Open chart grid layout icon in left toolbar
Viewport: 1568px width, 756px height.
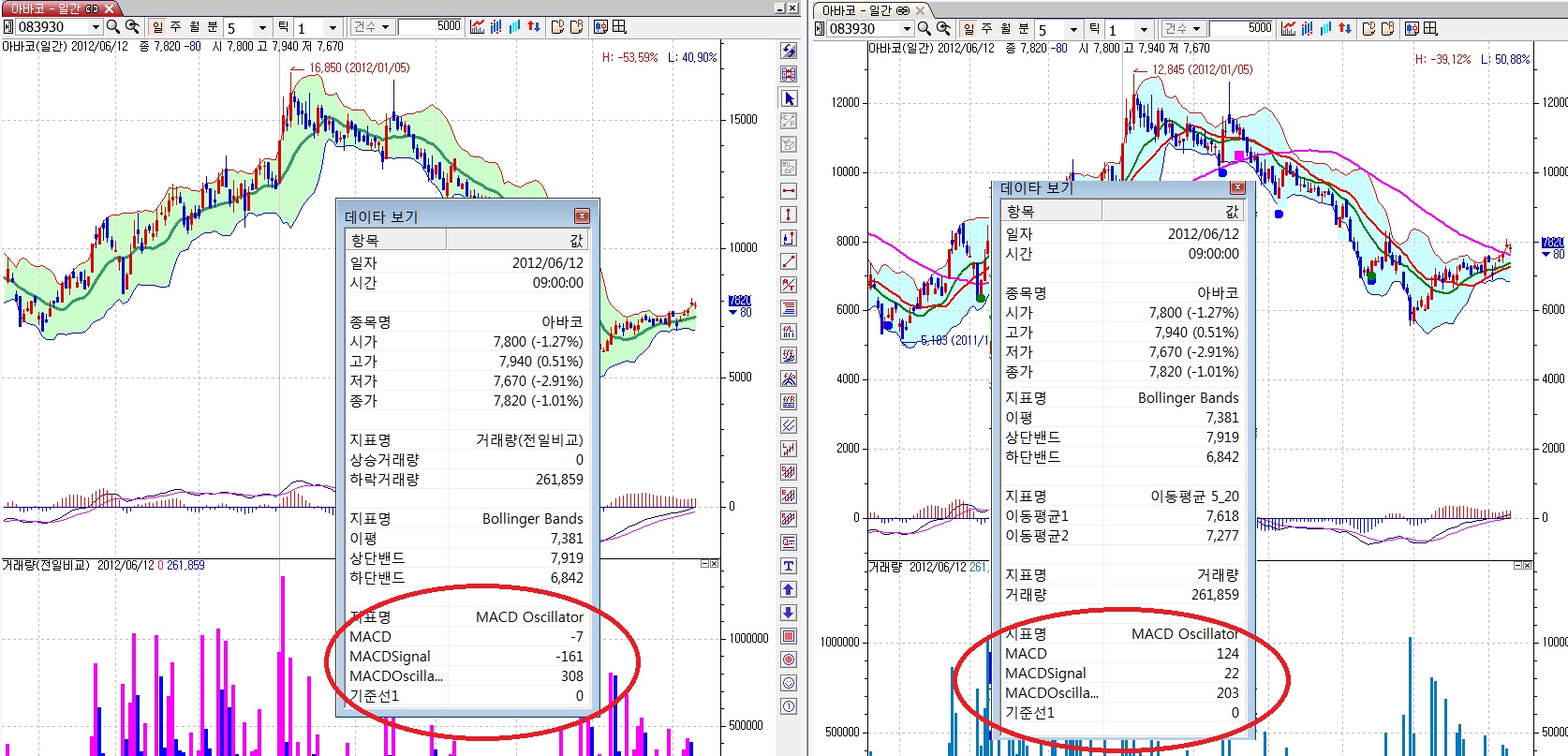(619, 27)
